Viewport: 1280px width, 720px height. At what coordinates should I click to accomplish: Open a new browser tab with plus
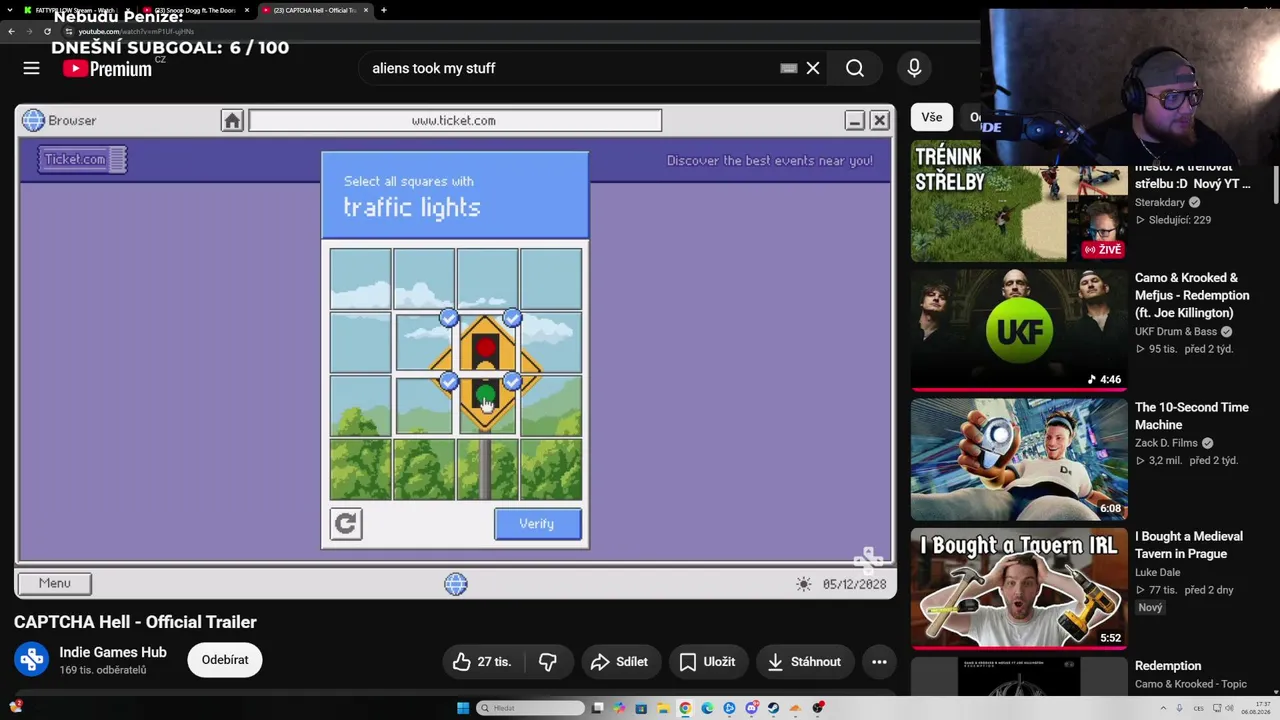(x=384, y=10)
